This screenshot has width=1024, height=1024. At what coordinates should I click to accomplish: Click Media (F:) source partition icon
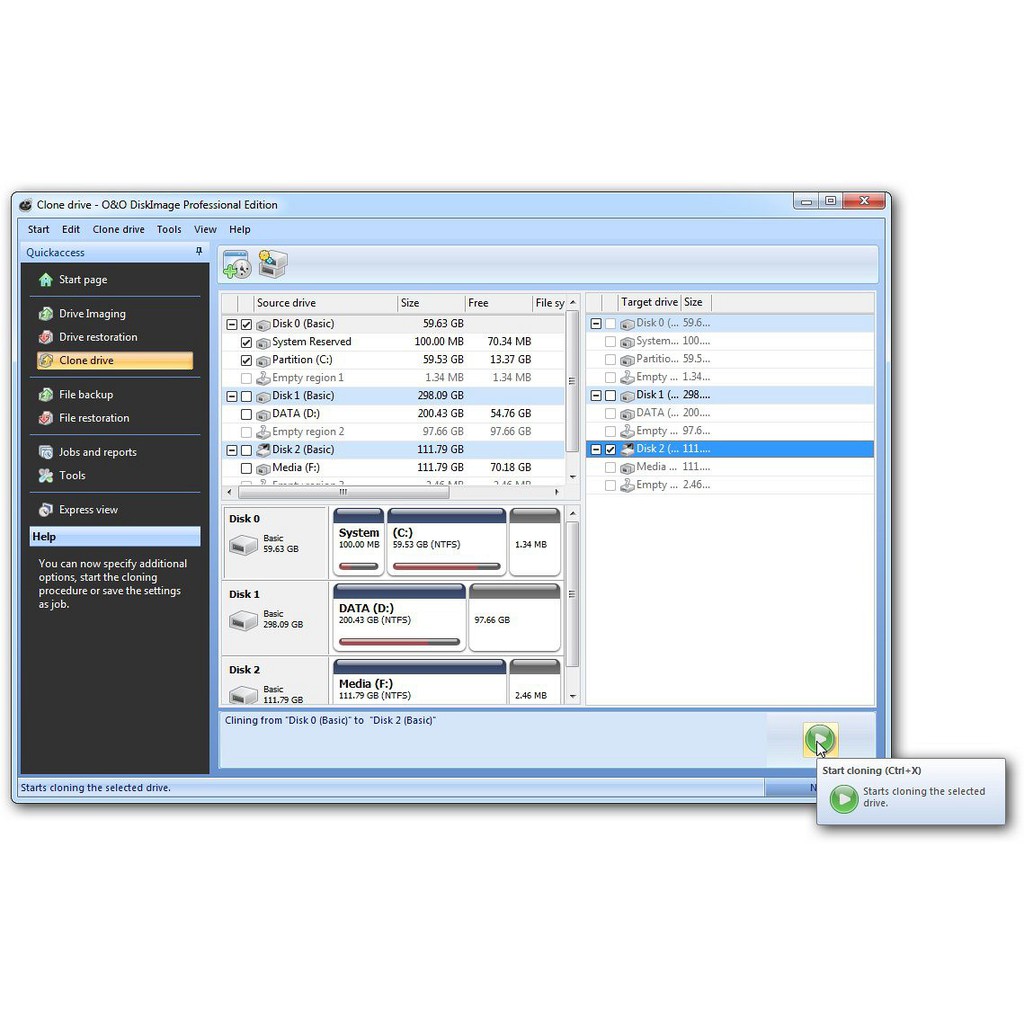click(263, 468)
